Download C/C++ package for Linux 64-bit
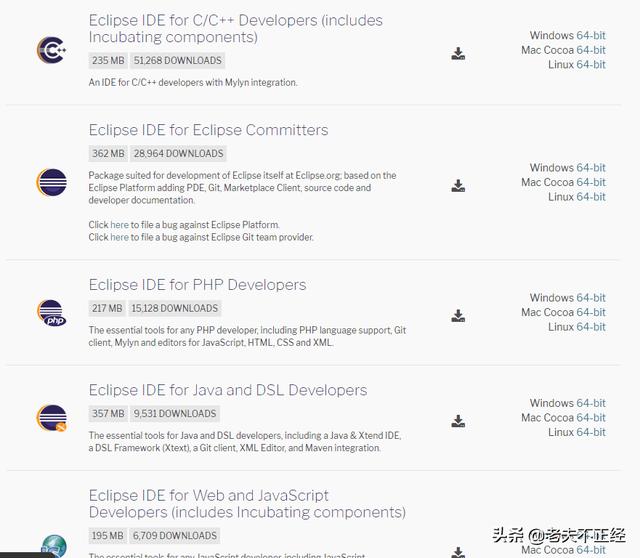This screenshot has height=558, width=640. point(591,64)
